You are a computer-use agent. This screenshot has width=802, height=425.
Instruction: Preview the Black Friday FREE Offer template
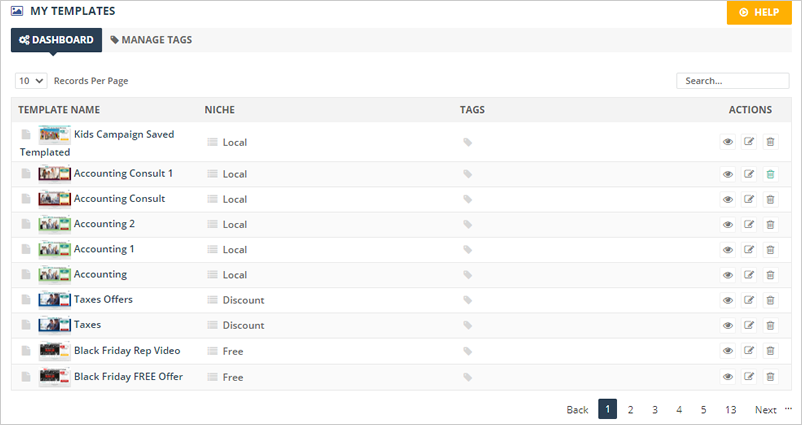pos(728,377)
